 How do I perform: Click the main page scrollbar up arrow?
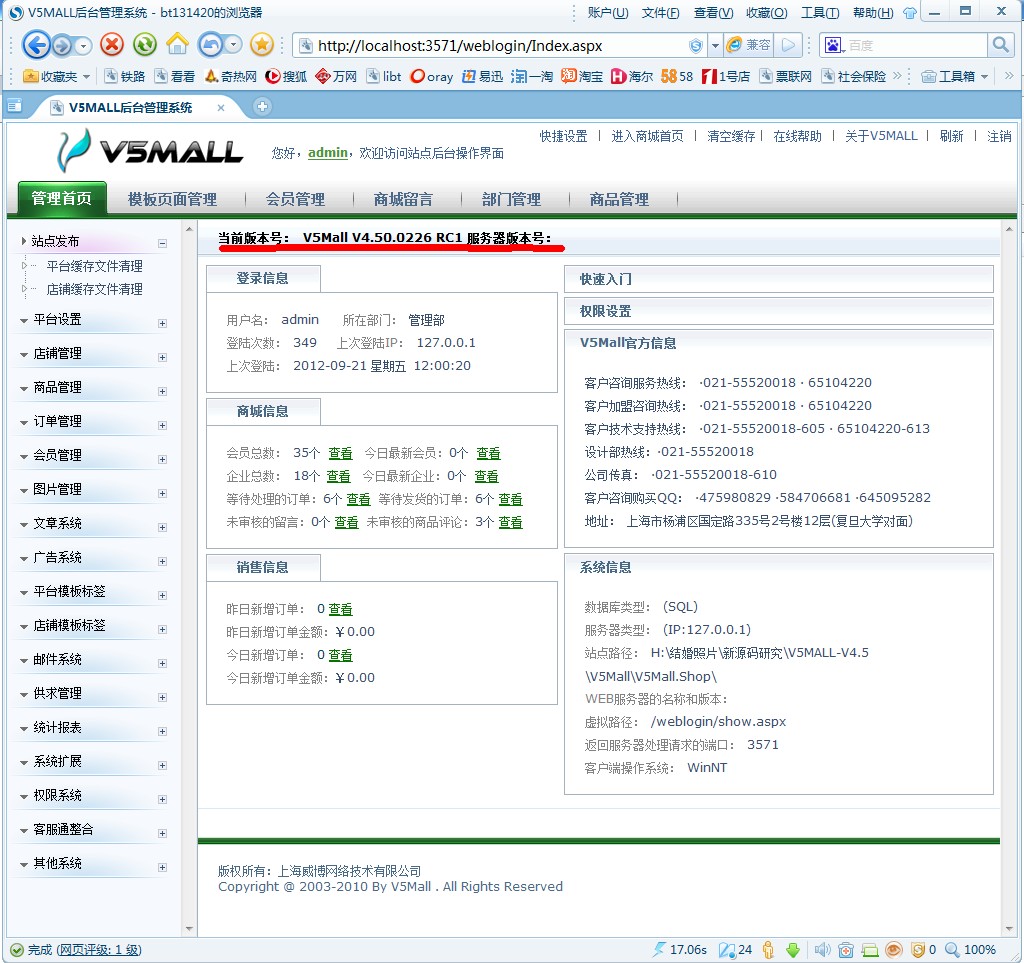[x=1009, y=229]
